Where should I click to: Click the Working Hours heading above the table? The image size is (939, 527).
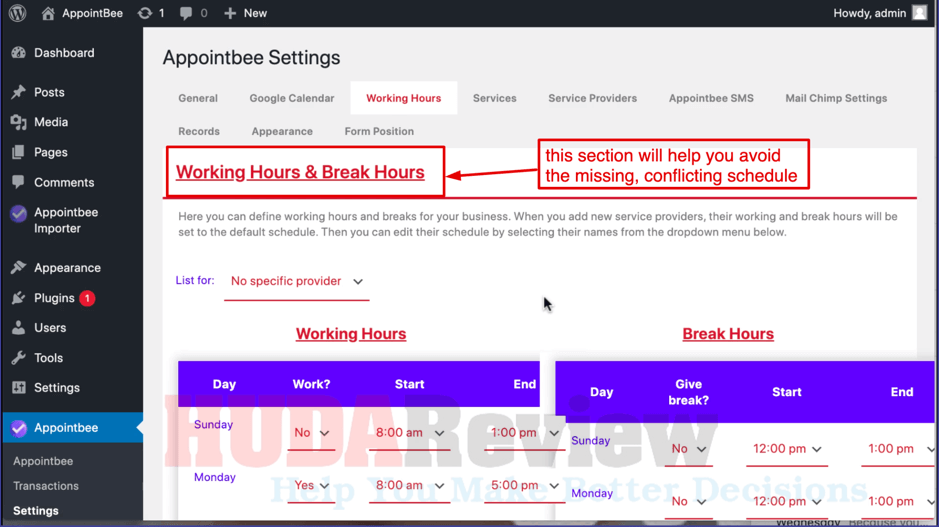[351, 334]
